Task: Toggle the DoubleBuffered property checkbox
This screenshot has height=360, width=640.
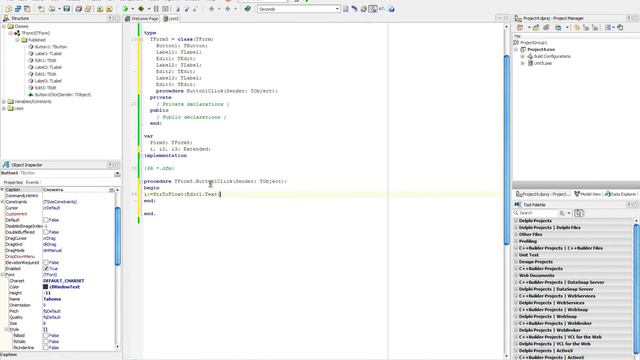Action: click(x=46, y=232)
